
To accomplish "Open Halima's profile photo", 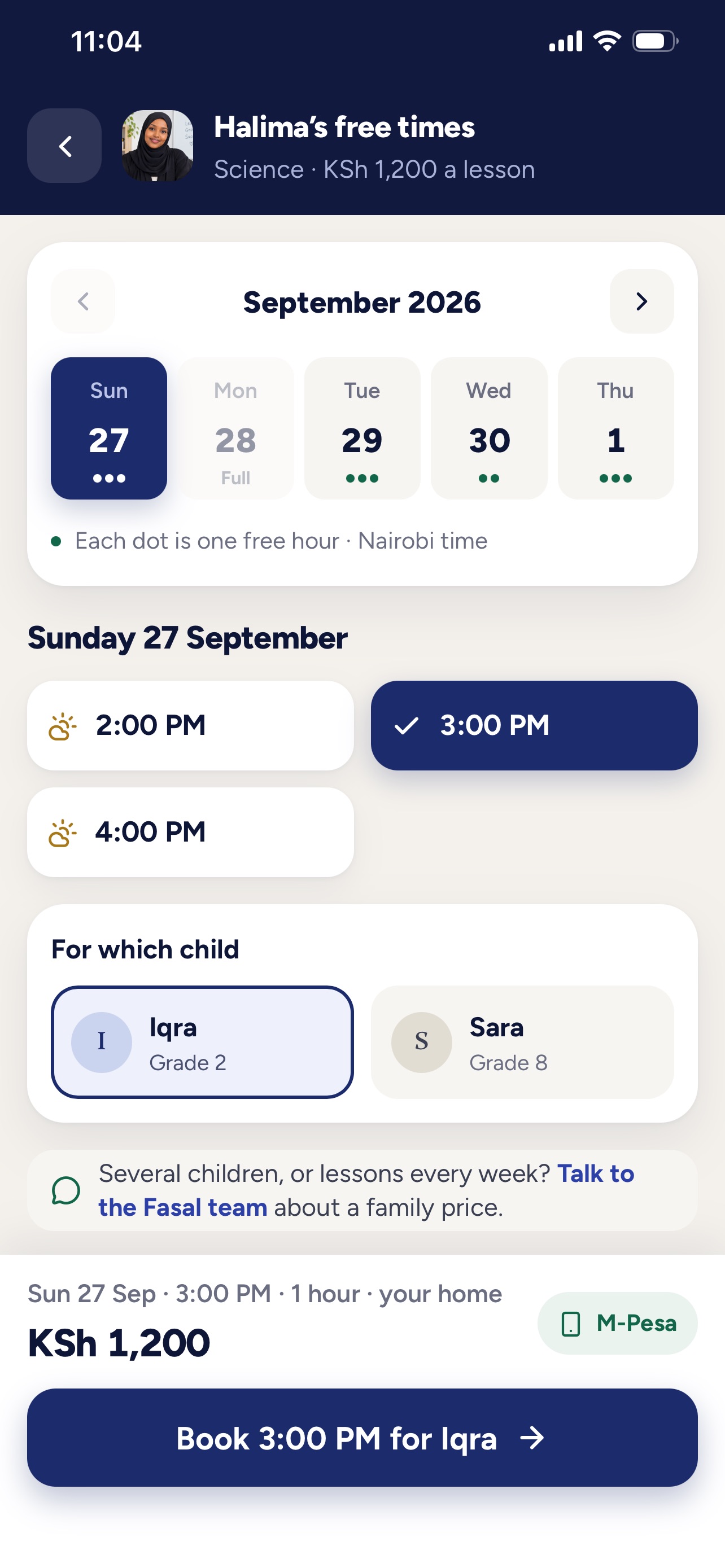I will click(158, 146).
